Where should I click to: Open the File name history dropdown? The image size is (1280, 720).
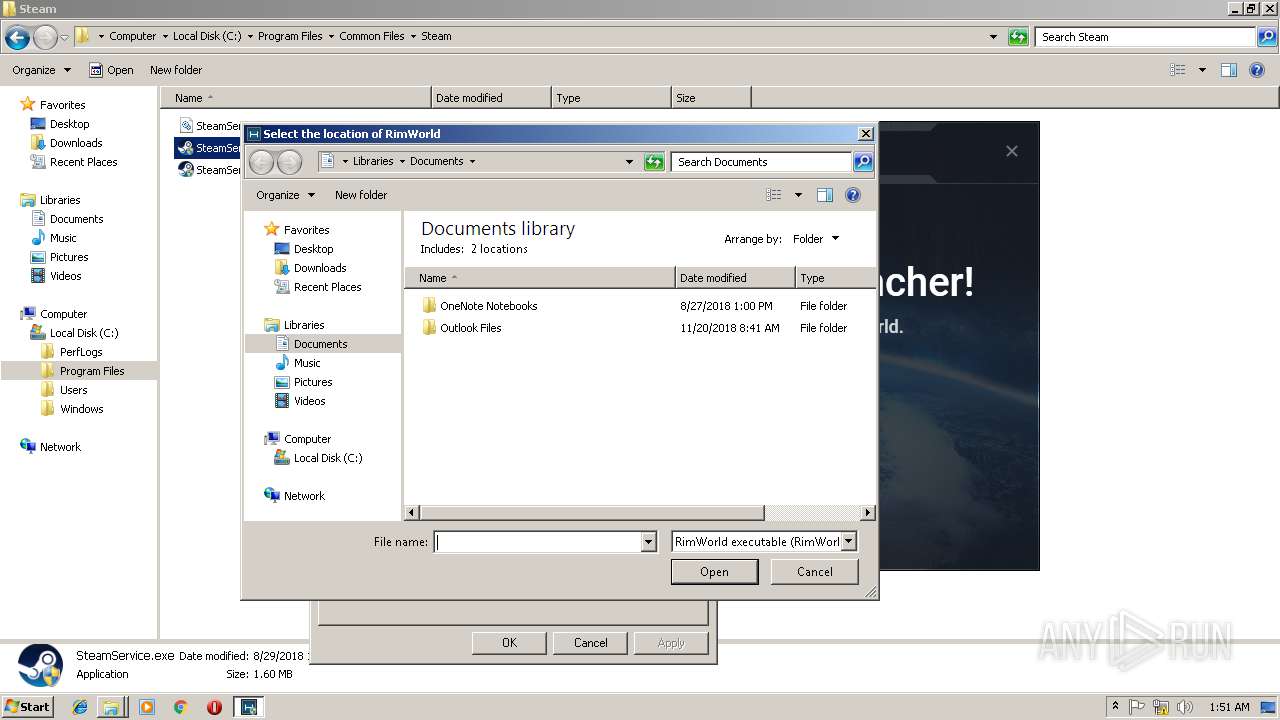[x=648, y=542]
